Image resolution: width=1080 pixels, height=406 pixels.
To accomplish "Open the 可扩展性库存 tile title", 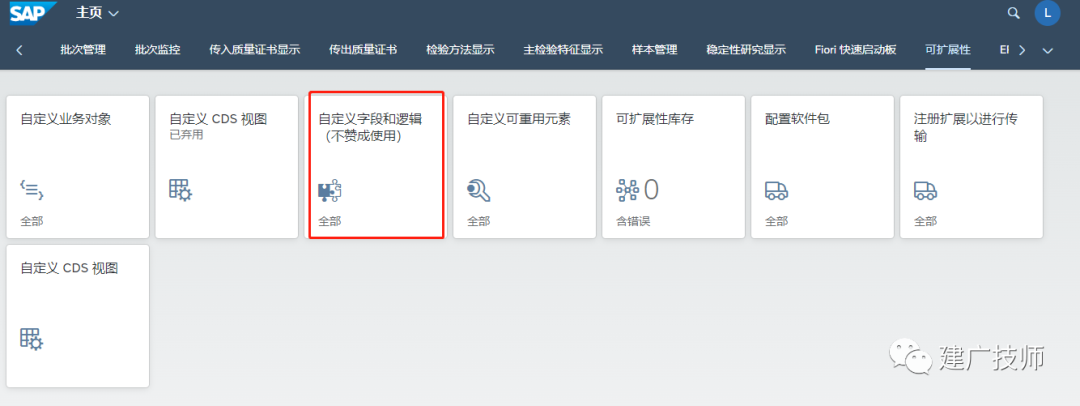I will click(654, 119).
